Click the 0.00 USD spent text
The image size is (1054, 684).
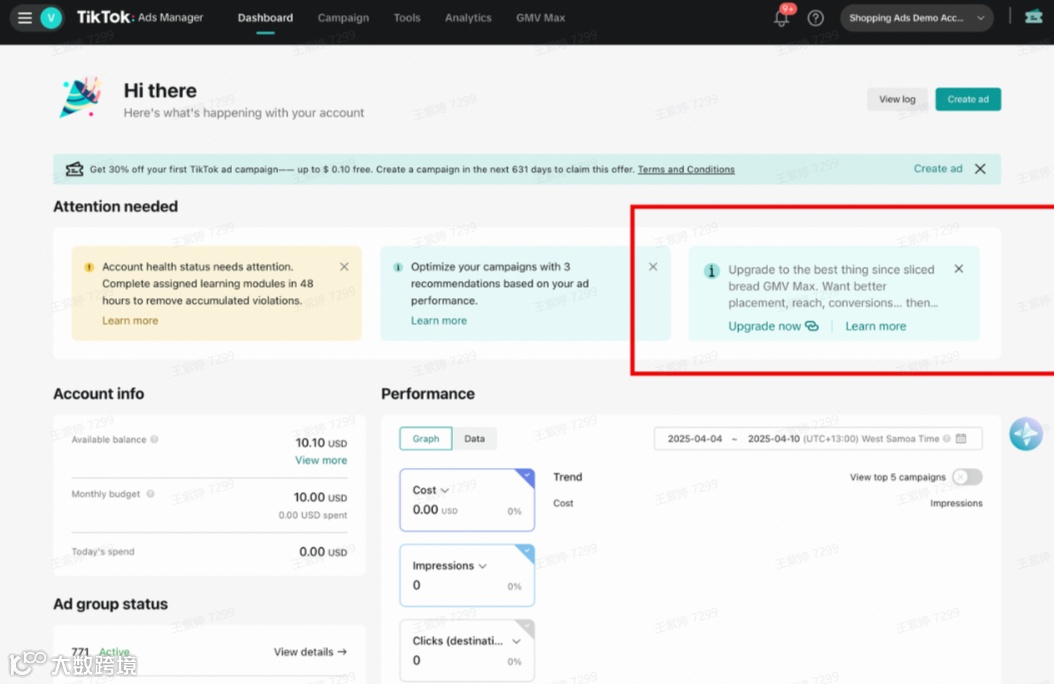pyautogui.click(x=313, y=515)
